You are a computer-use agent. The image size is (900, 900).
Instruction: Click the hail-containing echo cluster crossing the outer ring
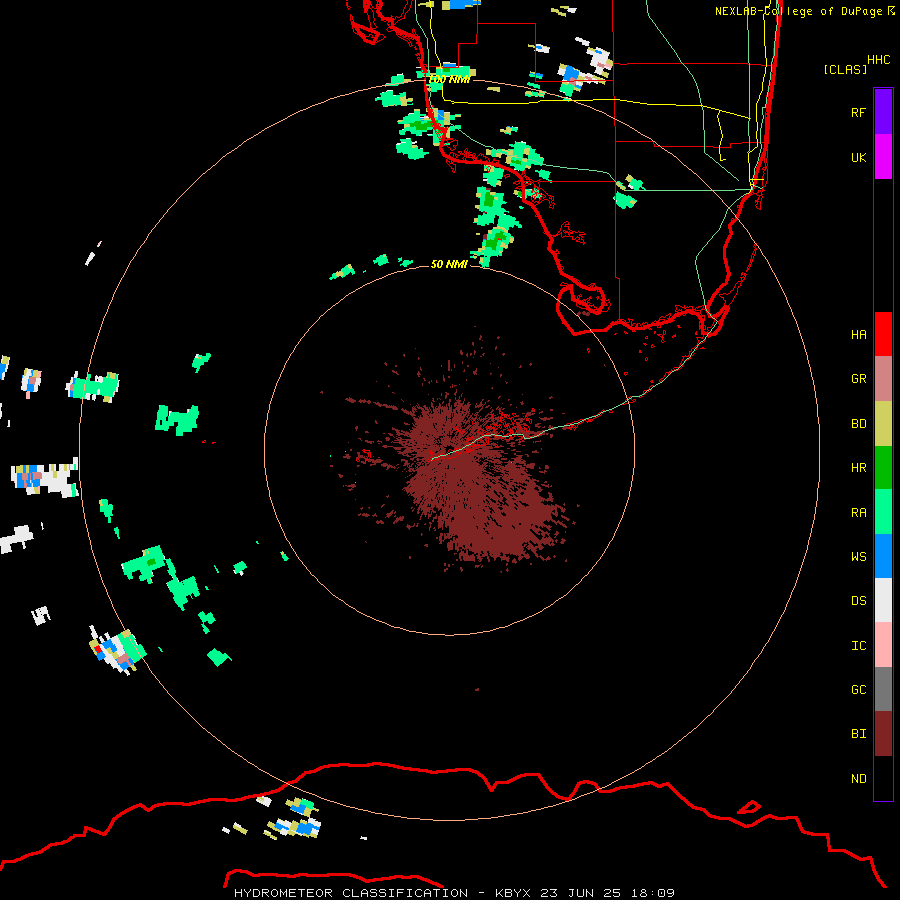[118, 651]
